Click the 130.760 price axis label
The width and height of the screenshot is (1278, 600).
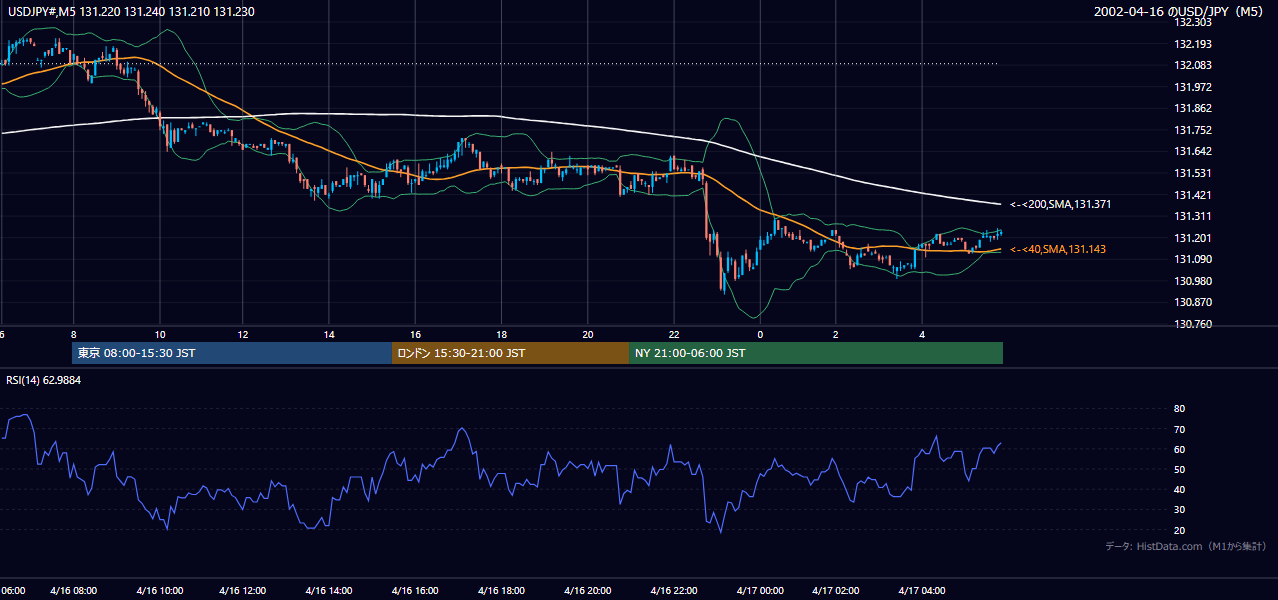[1193, 324]
